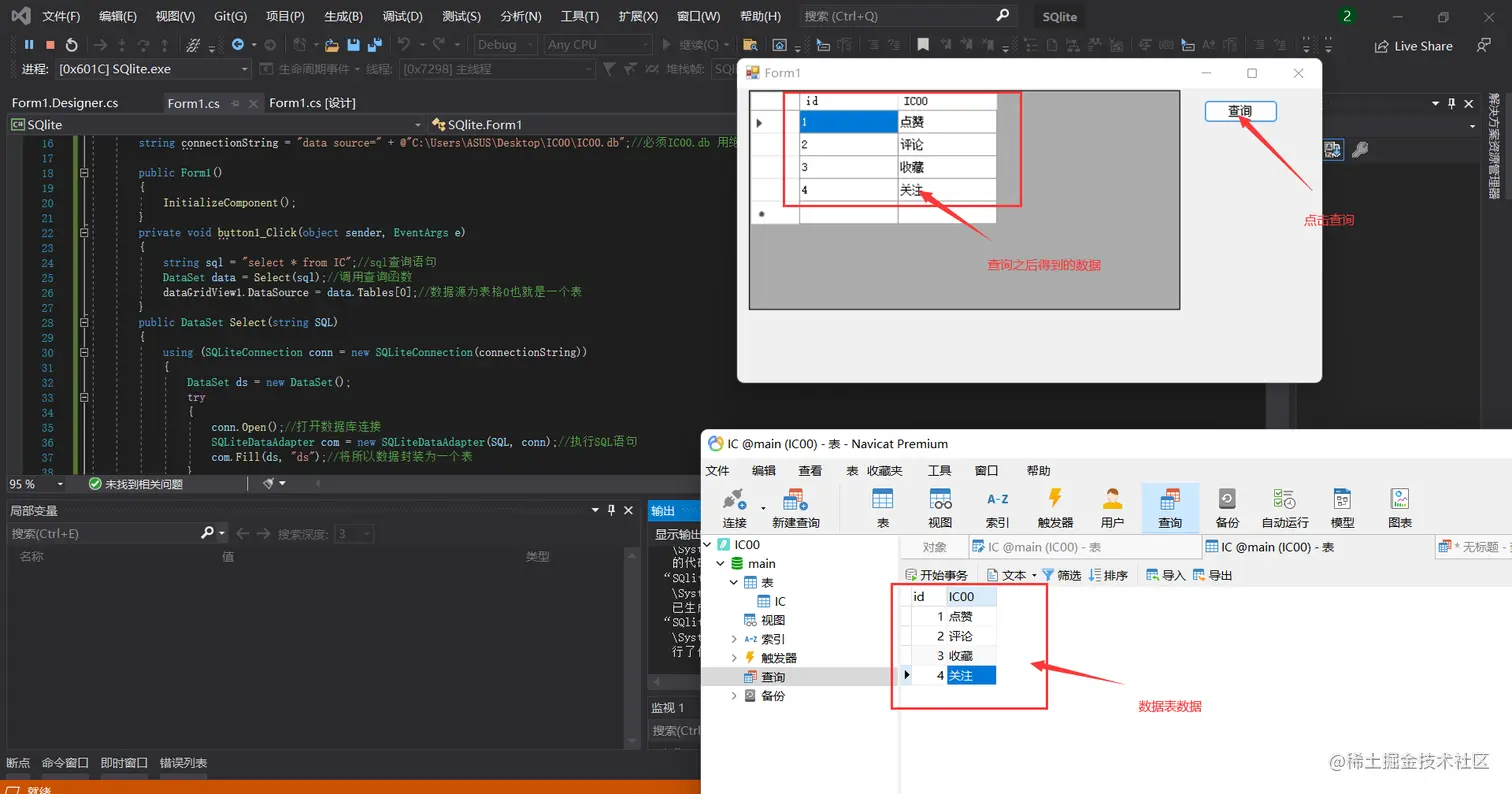Expand the 触发器 node in Navicat tree
Image resolution: width=1512 pixels, height=794 pixels.
pos(734,658)
